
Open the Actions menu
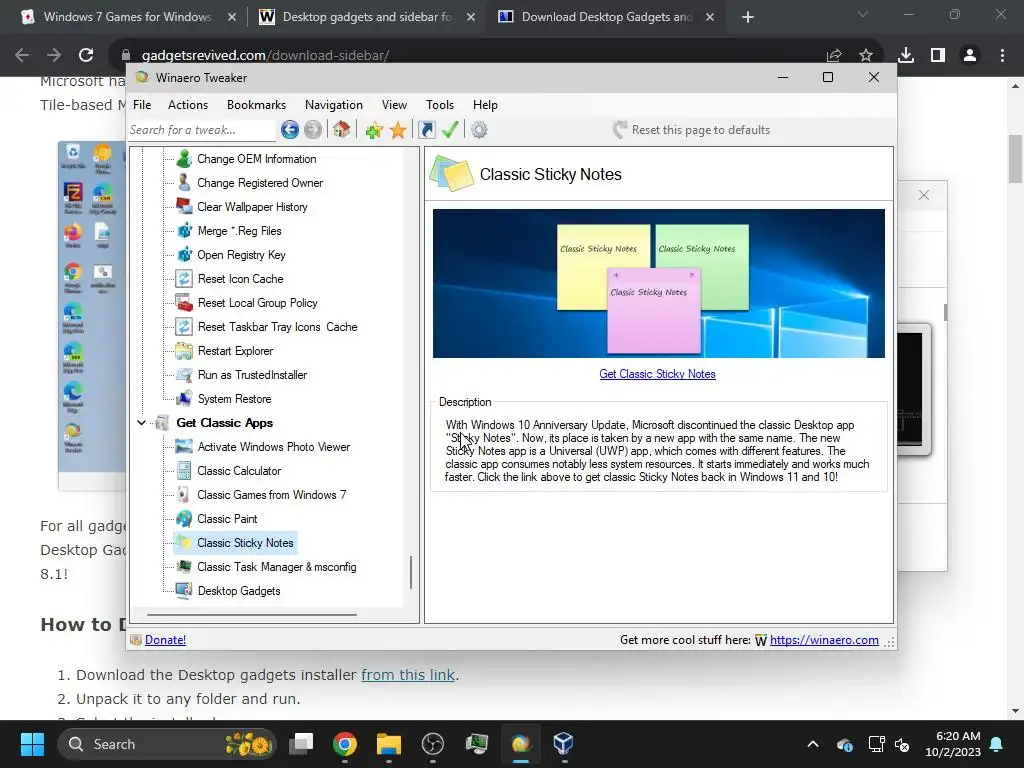(x=188, y=104)
